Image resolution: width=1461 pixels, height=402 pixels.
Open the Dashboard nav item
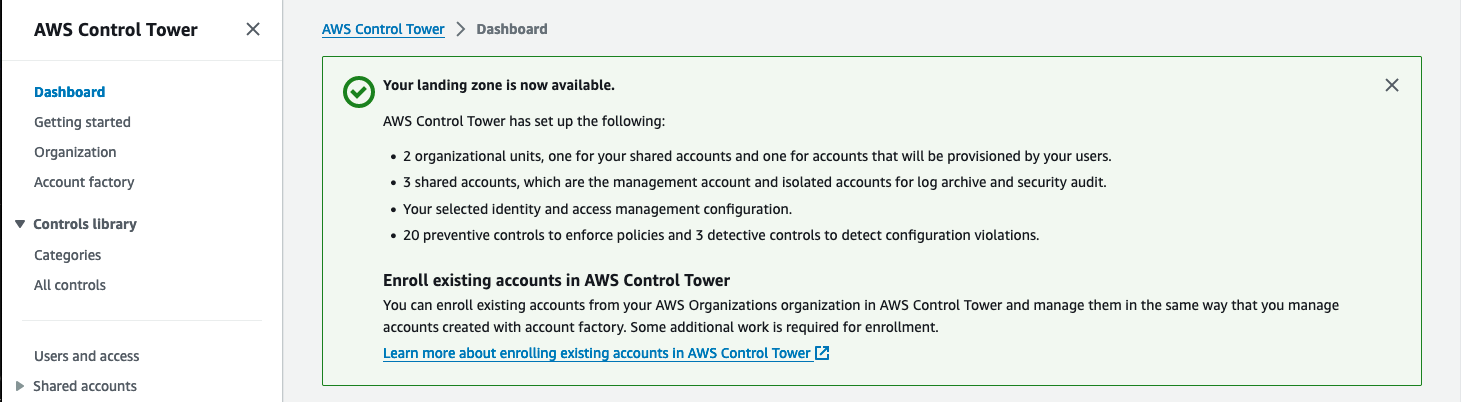click(x=69, y=92)
